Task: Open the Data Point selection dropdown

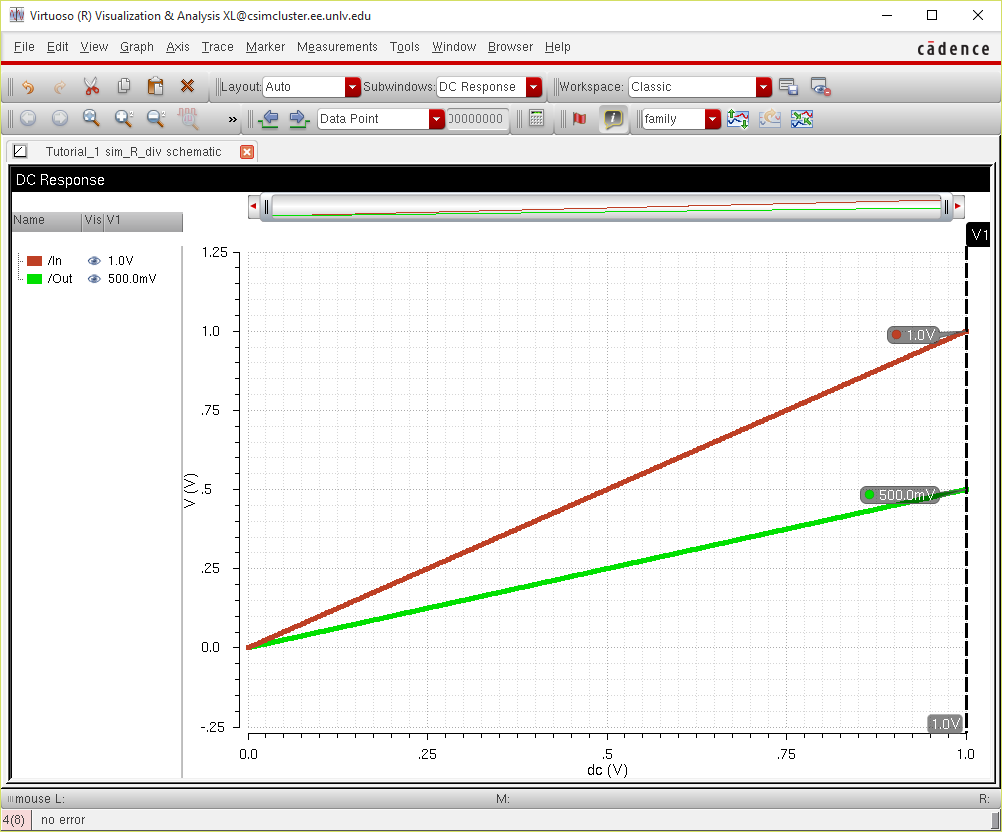Action: [435, 119]
